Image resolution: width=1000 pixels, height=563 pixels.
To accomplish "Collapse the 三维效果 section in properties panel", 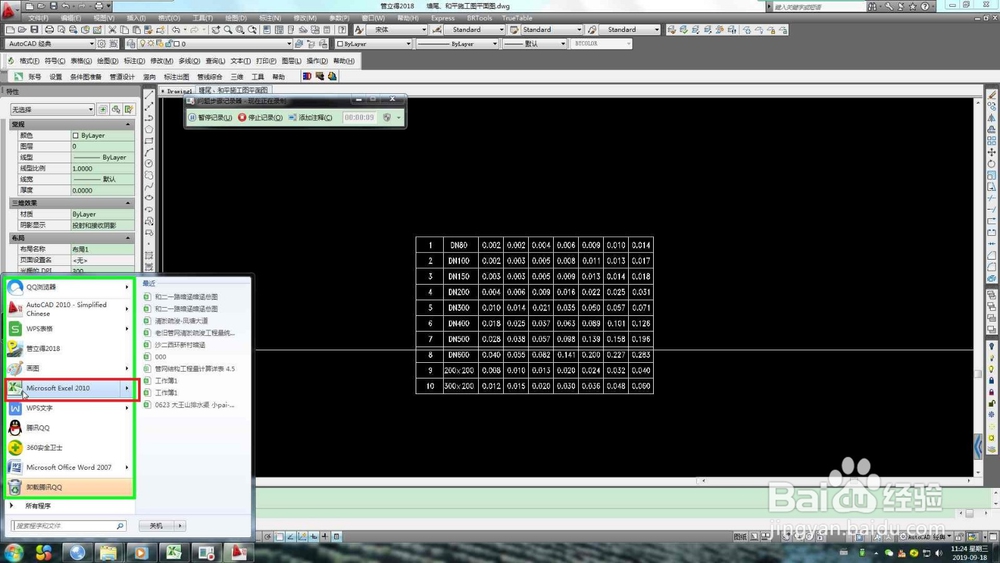I will point(128,203).
